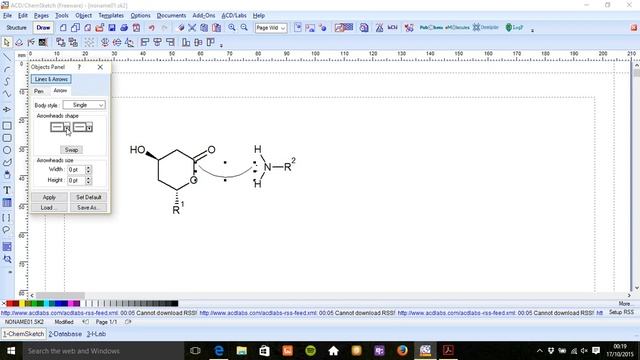This screenshot has width=640, height=360.
Task: Open the Tools menu
Action: [62, 16]
